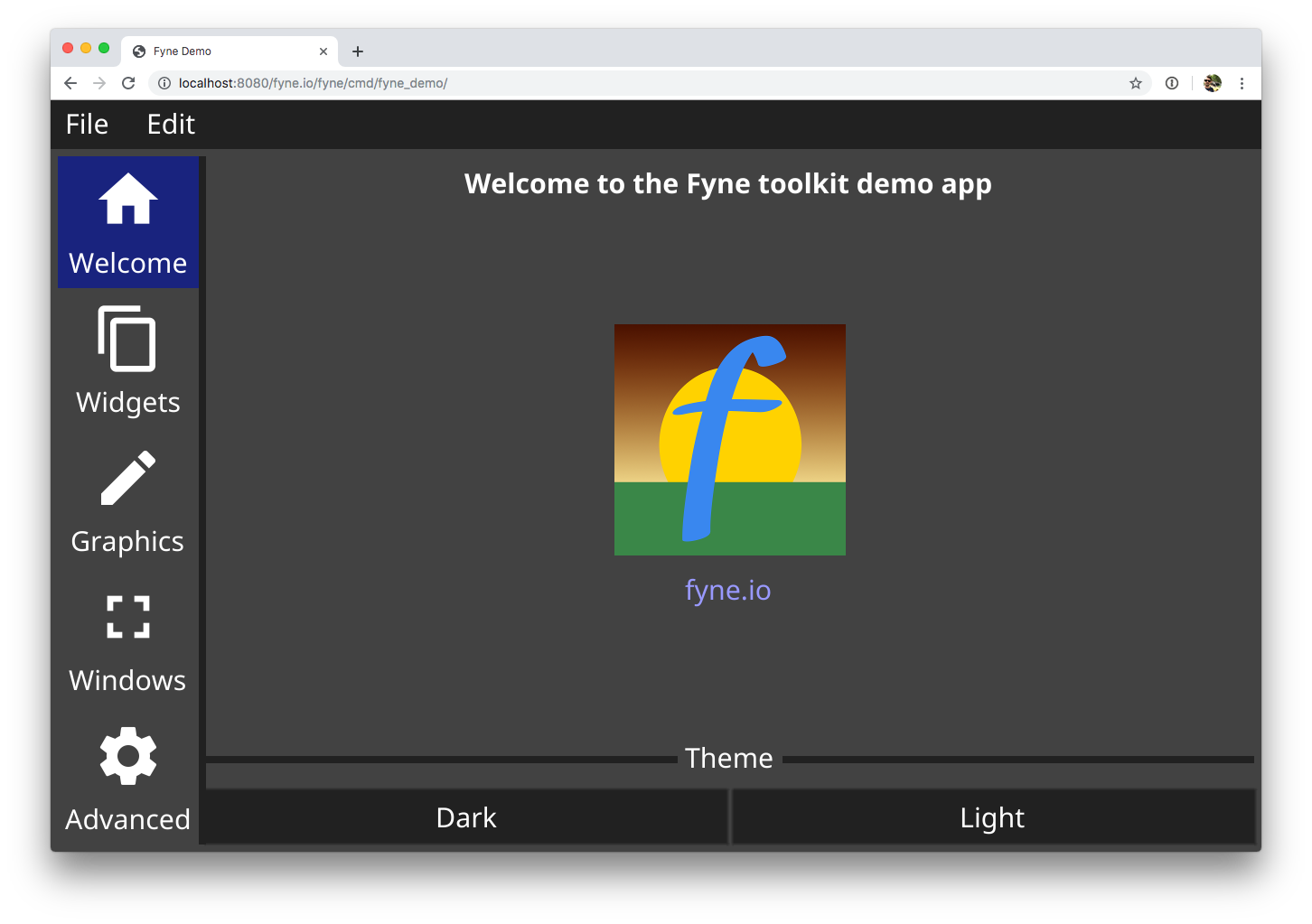Open a new browser tab

point(358,51)
